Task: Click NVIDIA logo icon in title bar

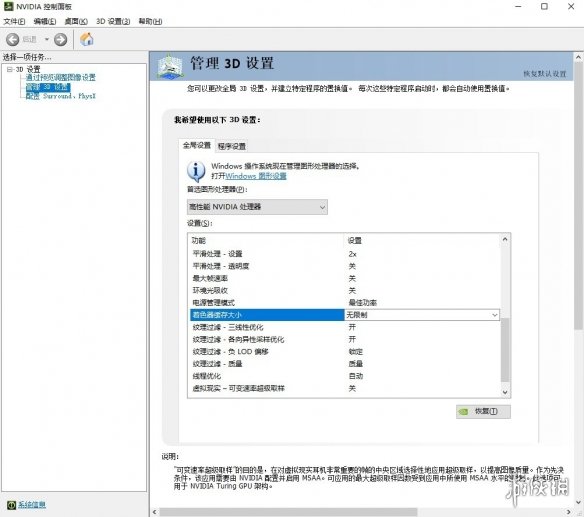Action: 8,6
